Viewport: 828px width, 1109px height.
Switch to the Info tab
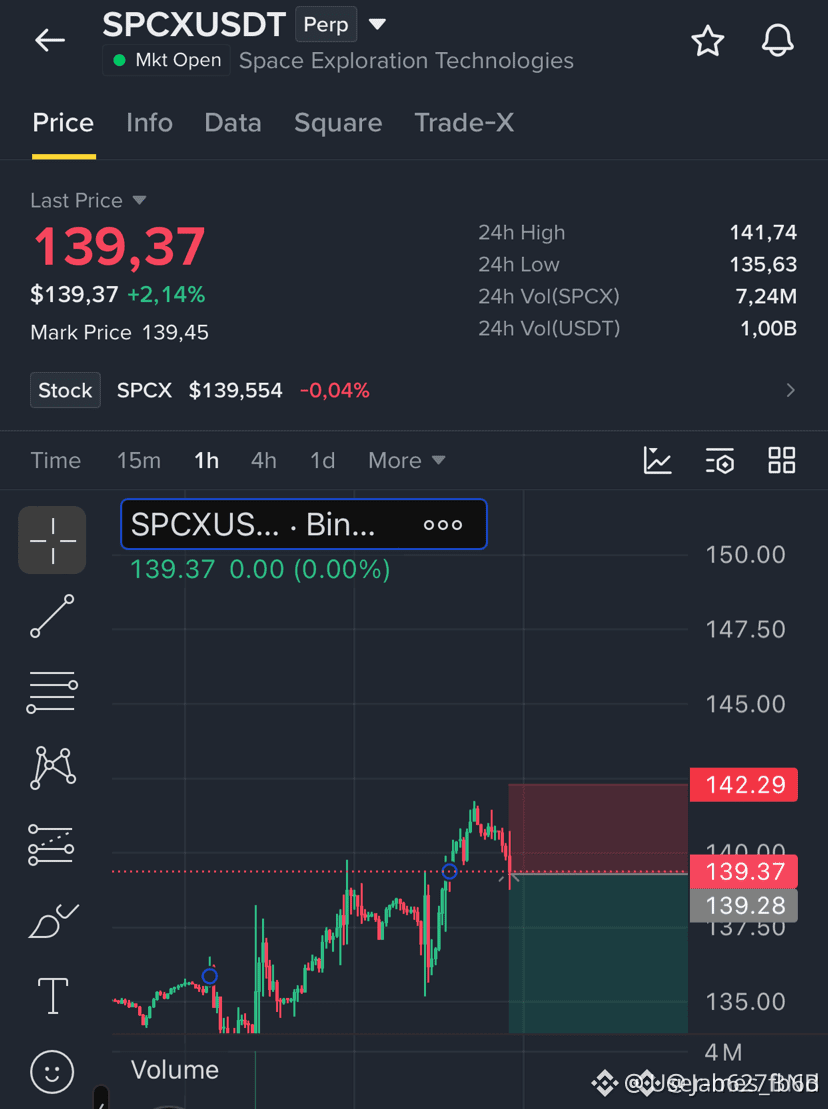pyautogui.click(x=149, y=123)
